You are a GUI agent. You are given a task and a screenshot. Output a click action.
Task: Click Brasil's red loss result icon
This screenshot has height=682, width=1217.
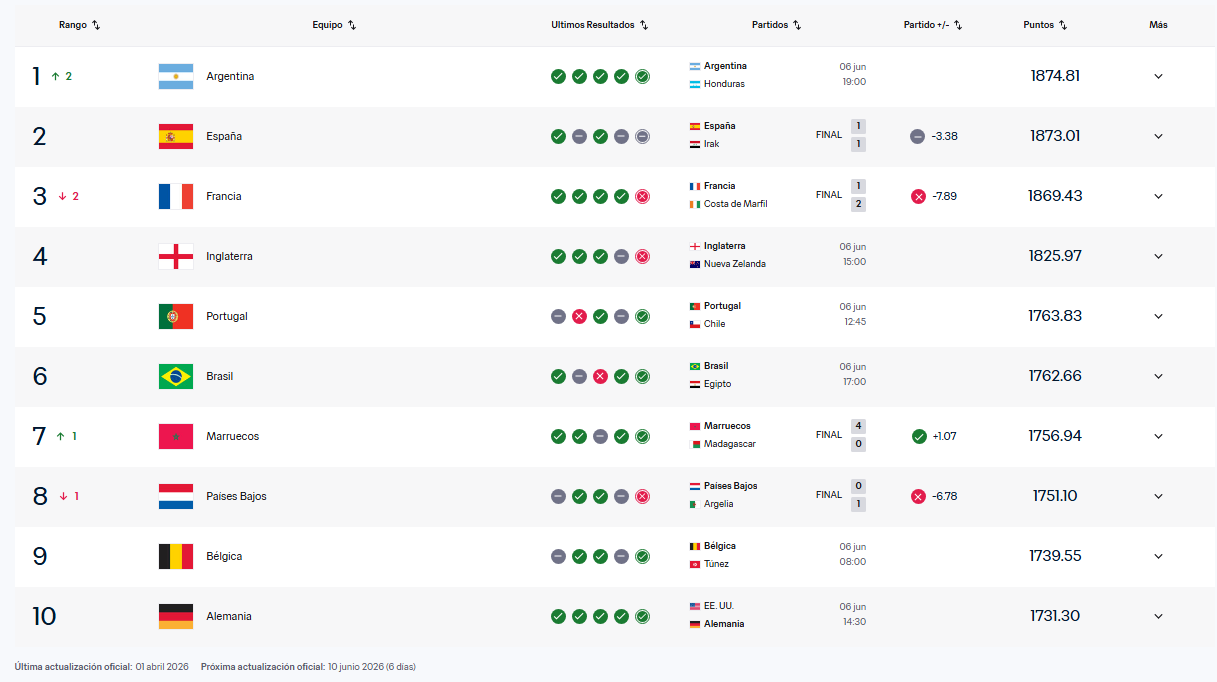(600, 376)
